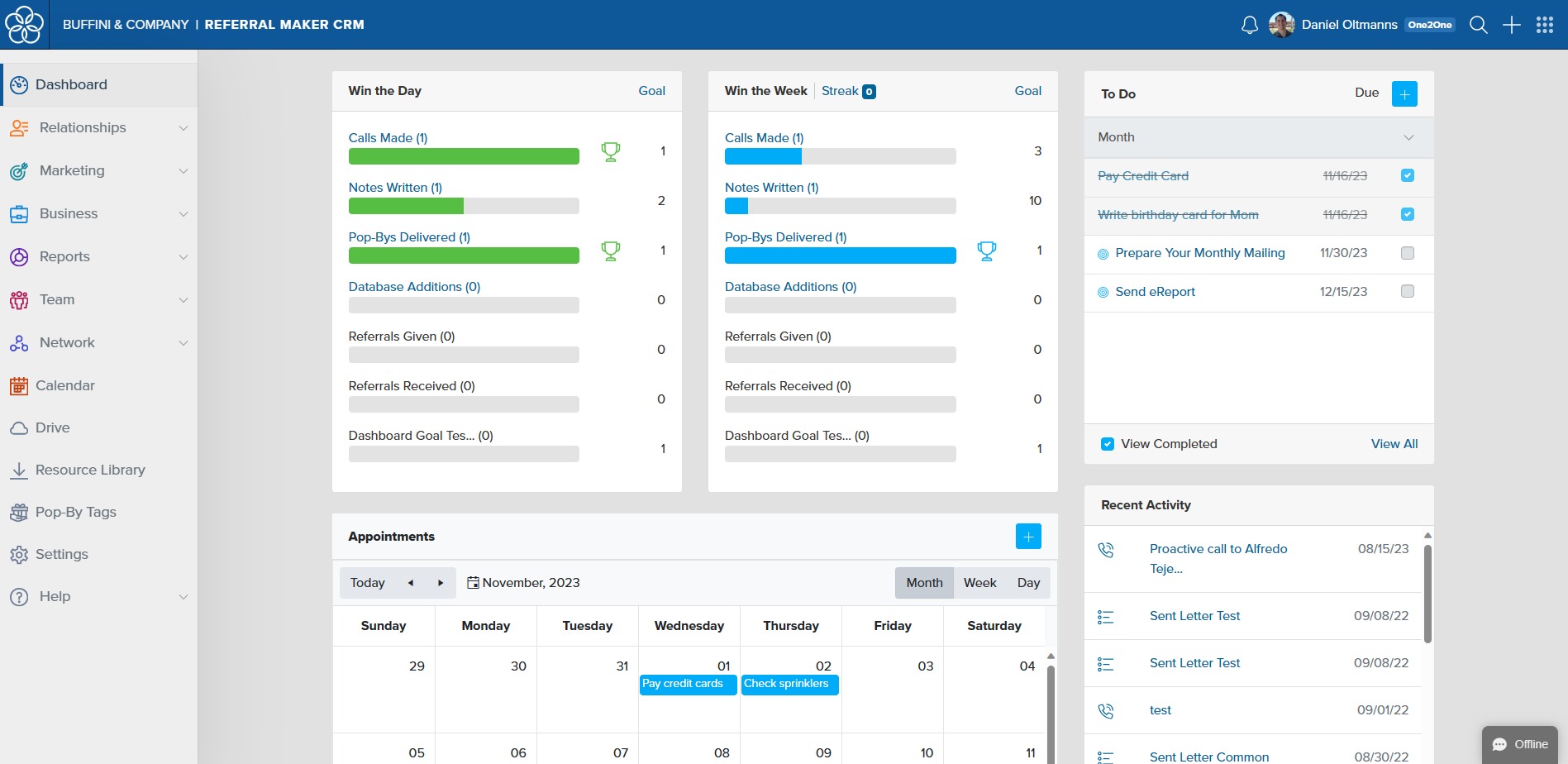1568x764 pixels.
Task: Click the Resource Library download icon
Action: [19, 470]
